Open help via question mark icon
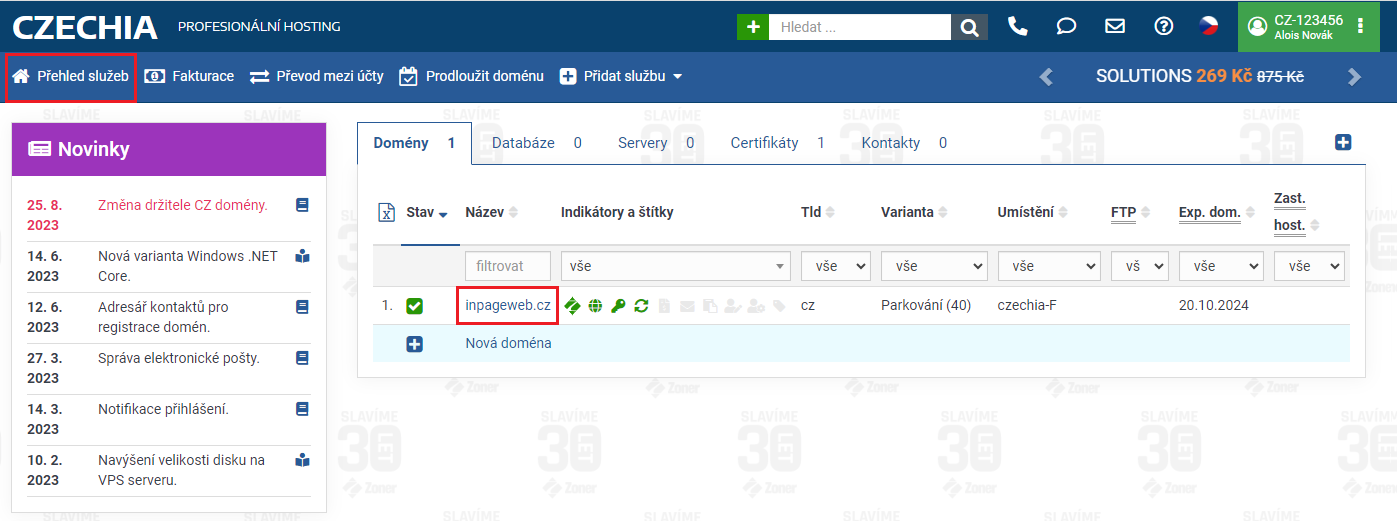Image resolution: width=1397 pixels, height=521 pixels. point(1163,27)
